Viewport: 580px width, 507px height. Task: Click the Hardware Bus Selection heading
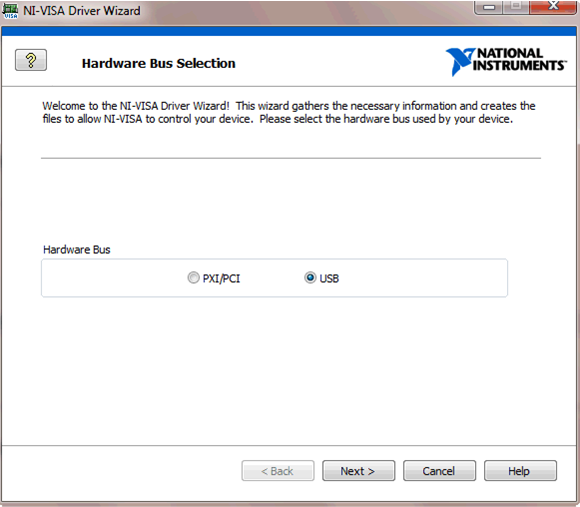[x=158, y=63]
